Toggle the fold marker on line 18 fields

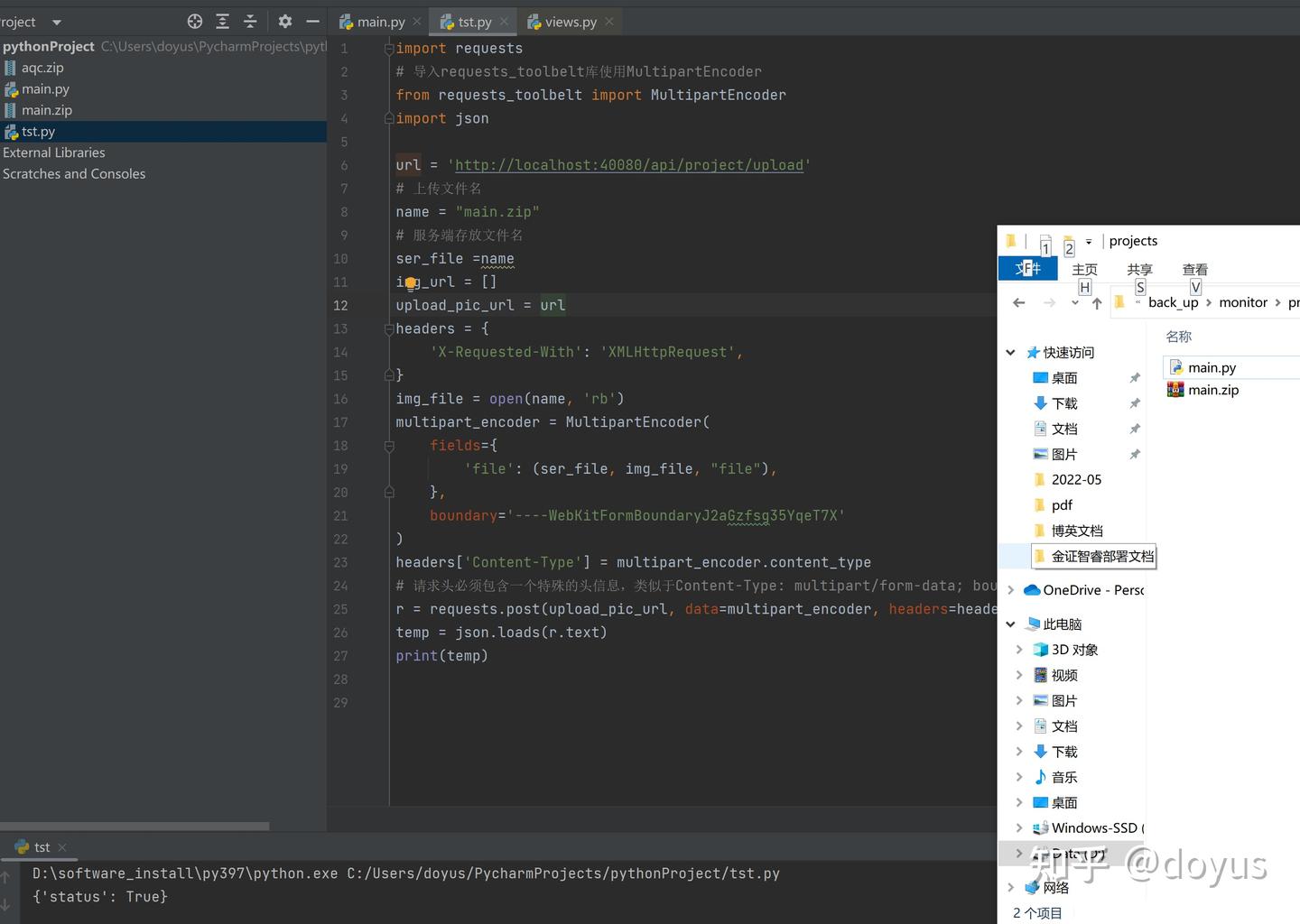389,446
